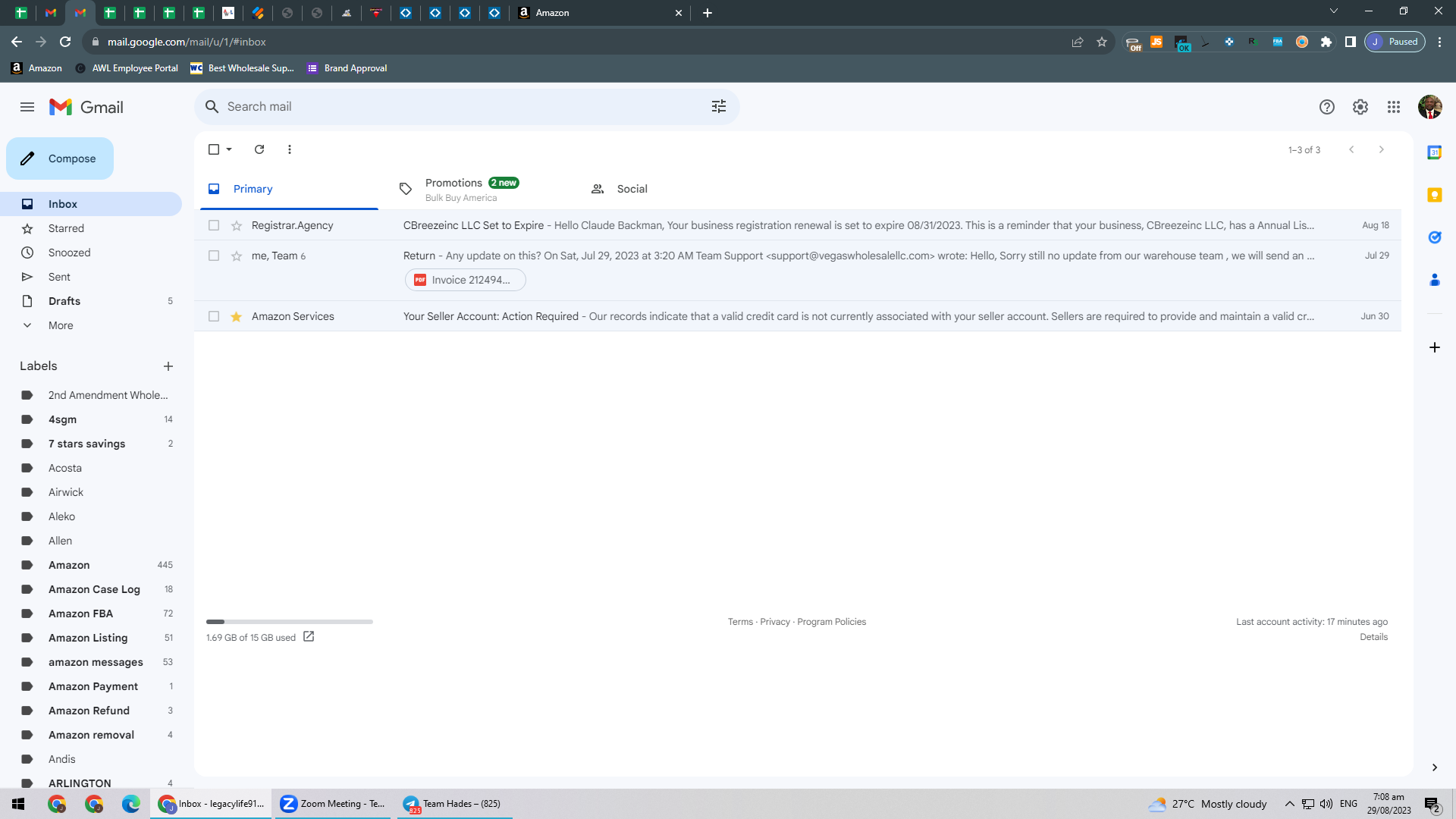Open the Gmail main menu hamburger icon
This screenshot has height=819, width=1456.
tap(27, 107)
